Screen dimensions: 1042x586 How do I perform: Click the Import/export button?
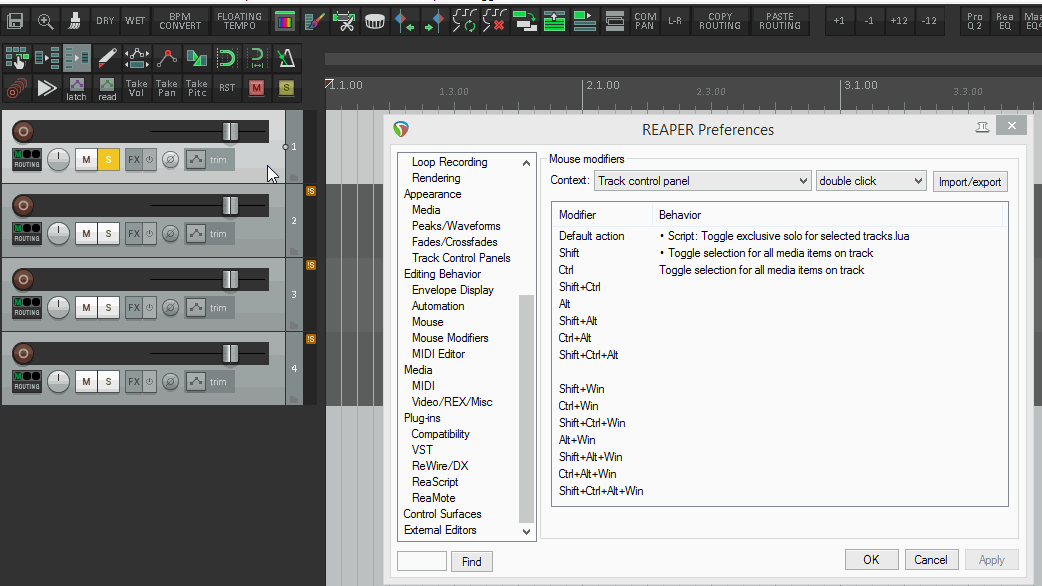pyautogui.click(x=969, y=182)
